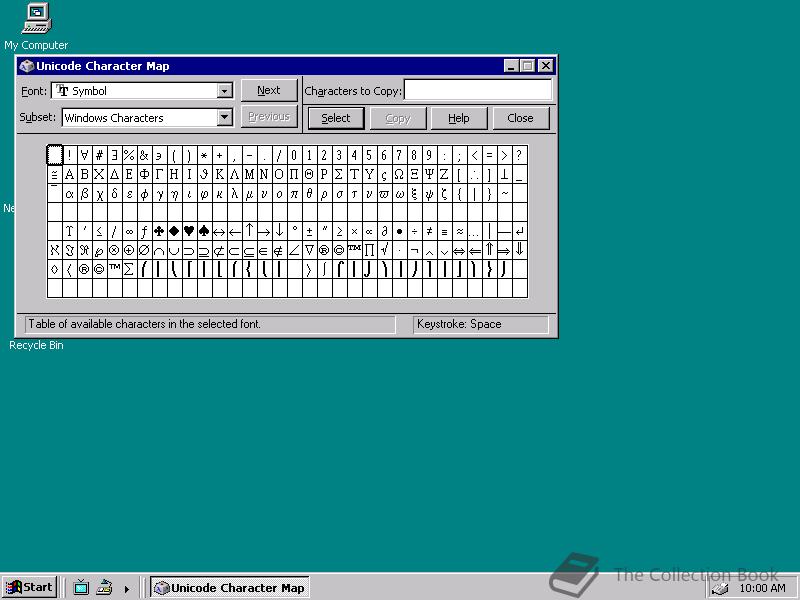Select the diamond suit character cell
Screen dimensions: 800x600
[x=174, y=231]
